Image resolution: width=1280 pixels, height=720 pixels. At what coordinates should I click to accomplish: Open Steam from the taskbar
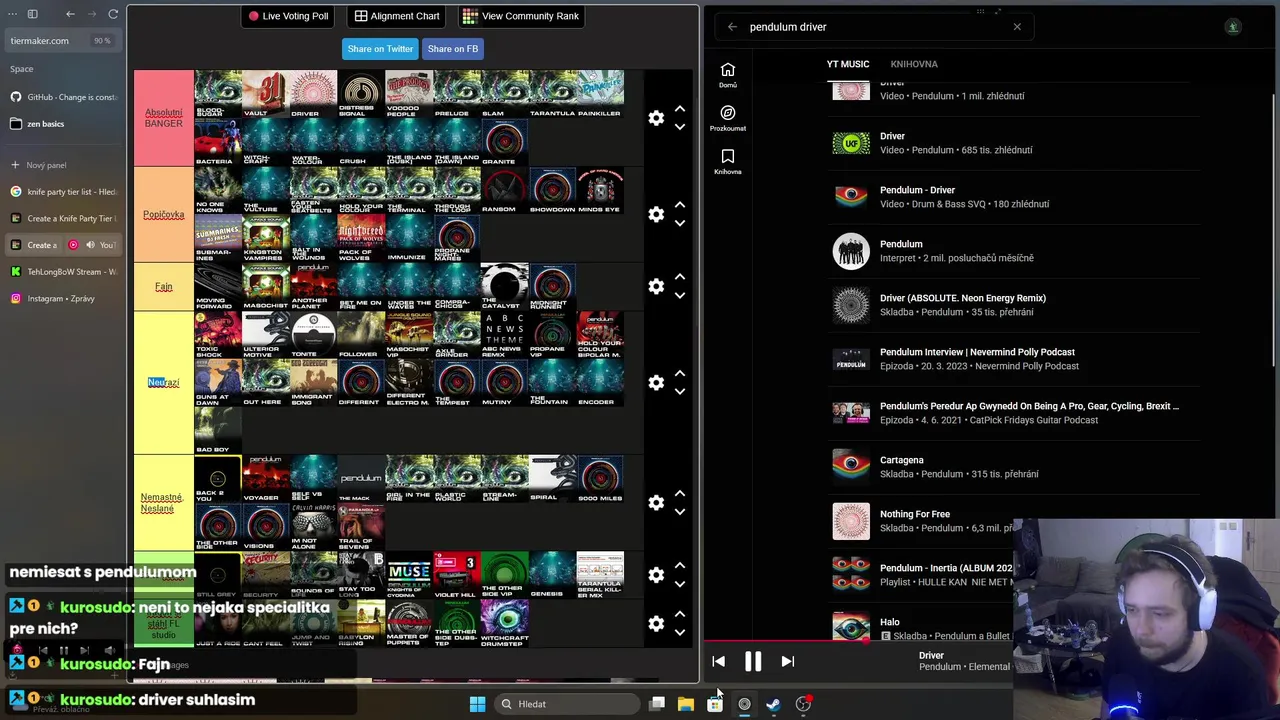click(x=773, y=704)
